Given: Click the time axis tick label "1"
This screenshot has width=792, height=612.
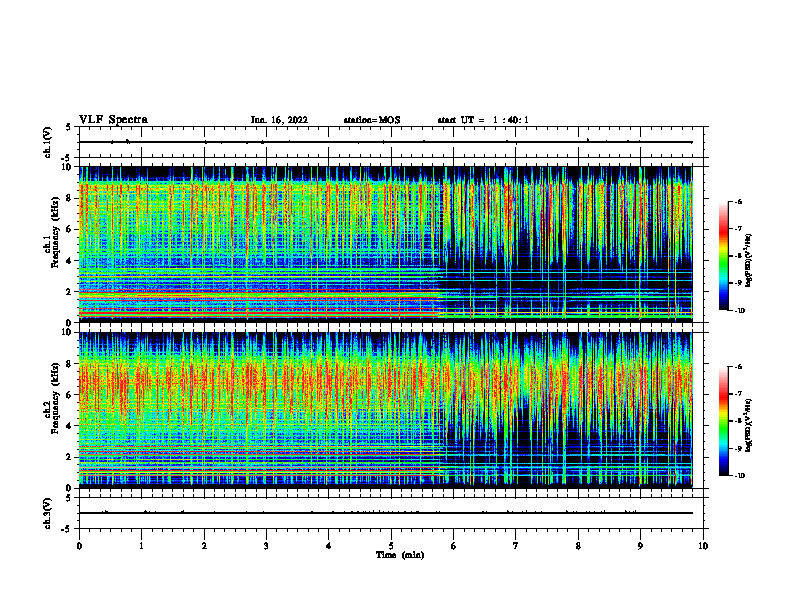Looking at the screenshot, I should 141,546.
